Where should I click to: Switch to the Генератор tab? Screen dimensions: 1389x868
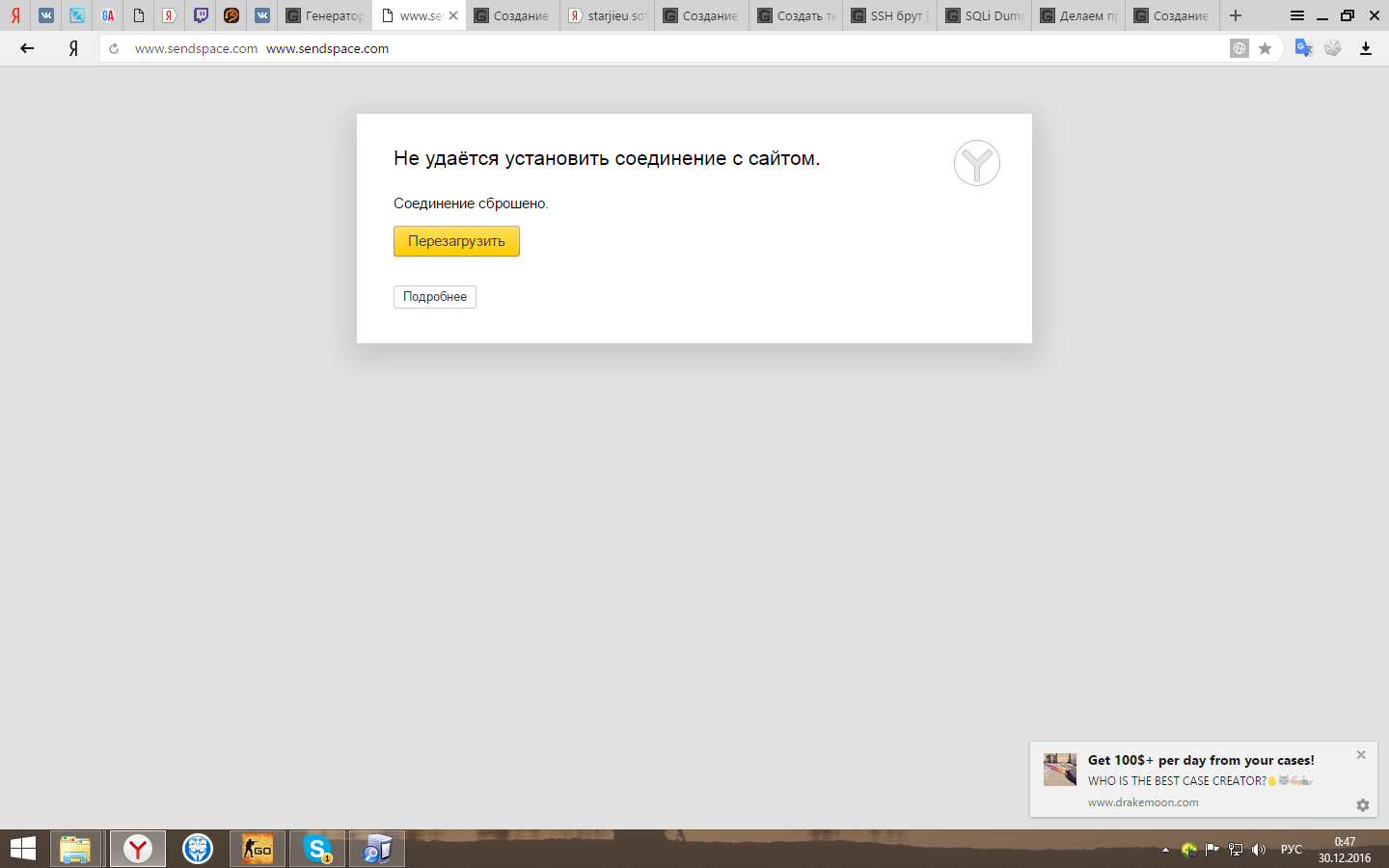pyautogui.click(x=325, y=15)
